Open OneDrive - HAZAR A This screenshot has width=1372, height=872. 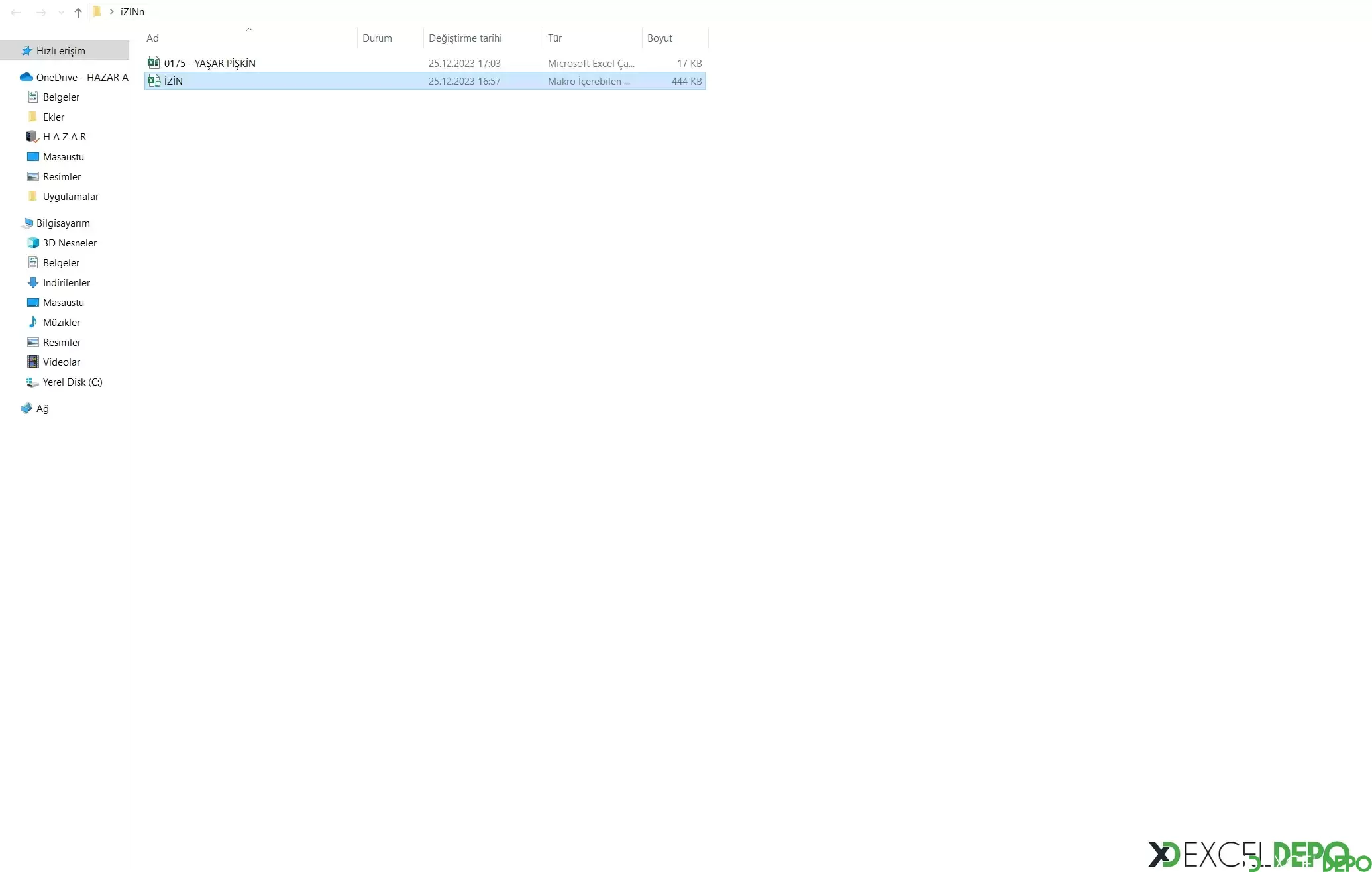(x=82, y=77)
